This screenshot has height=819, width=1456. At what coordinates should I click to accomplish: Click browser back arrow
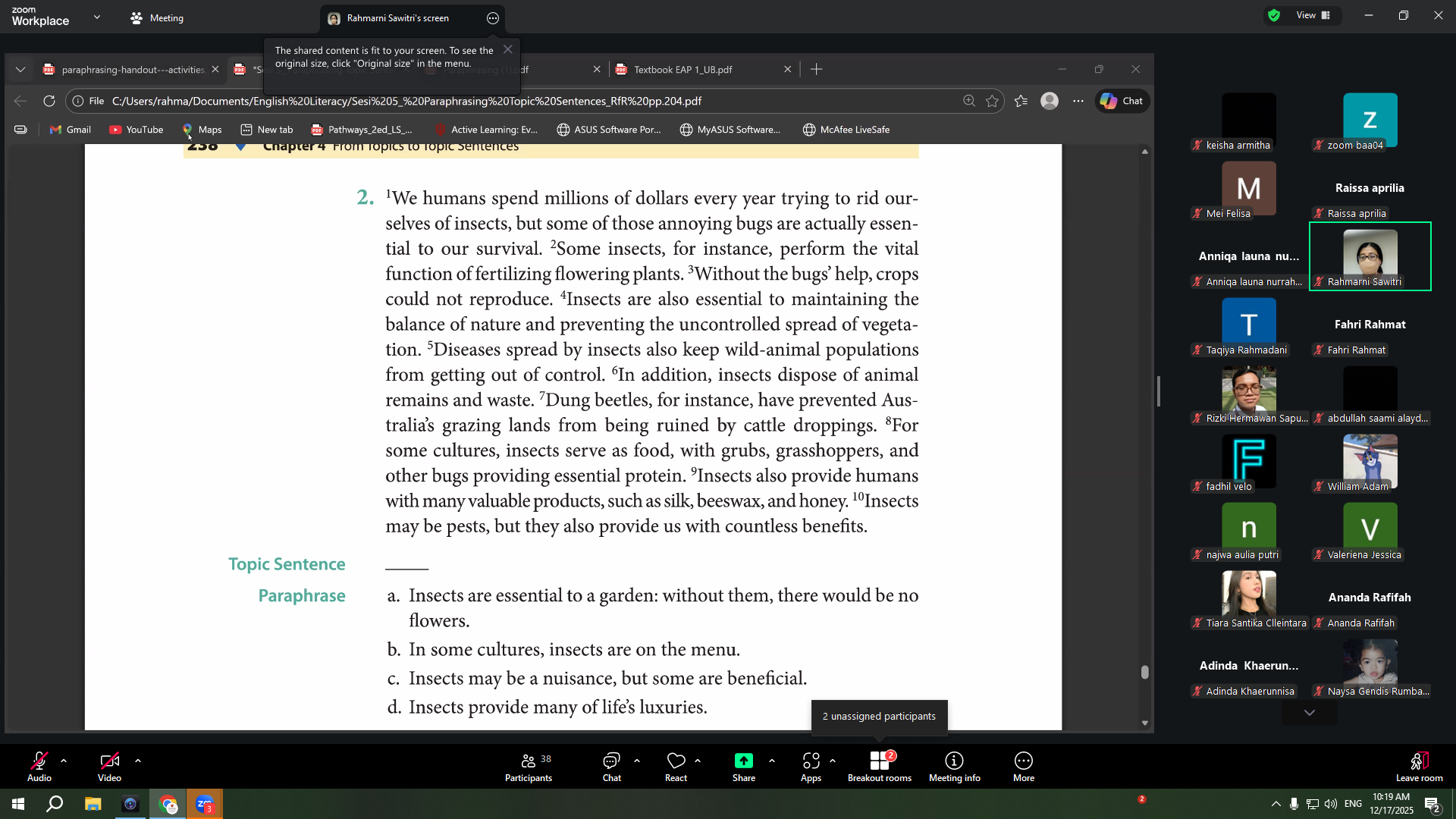pyautogui.click(x=20, y=101)
